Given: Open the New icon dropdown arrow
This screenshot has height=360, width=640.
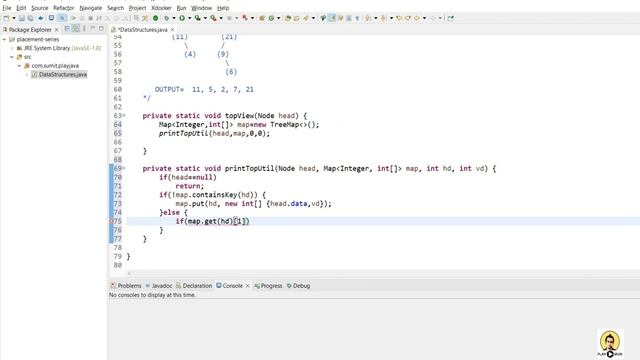Looking at the screenshot, I should tap(13, 18).
